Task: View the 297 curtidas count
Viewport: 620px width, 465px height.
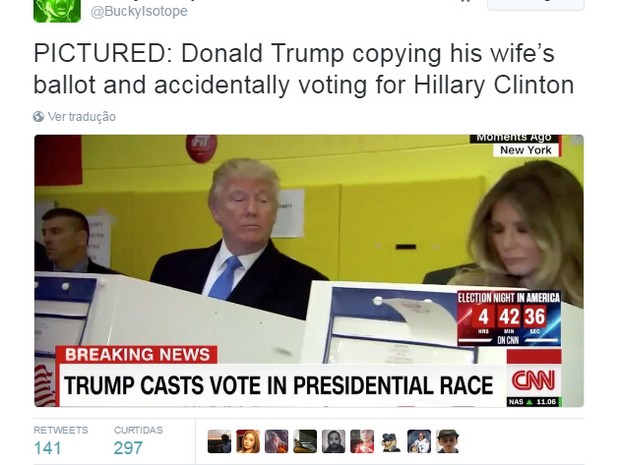Action: point(128,448)
